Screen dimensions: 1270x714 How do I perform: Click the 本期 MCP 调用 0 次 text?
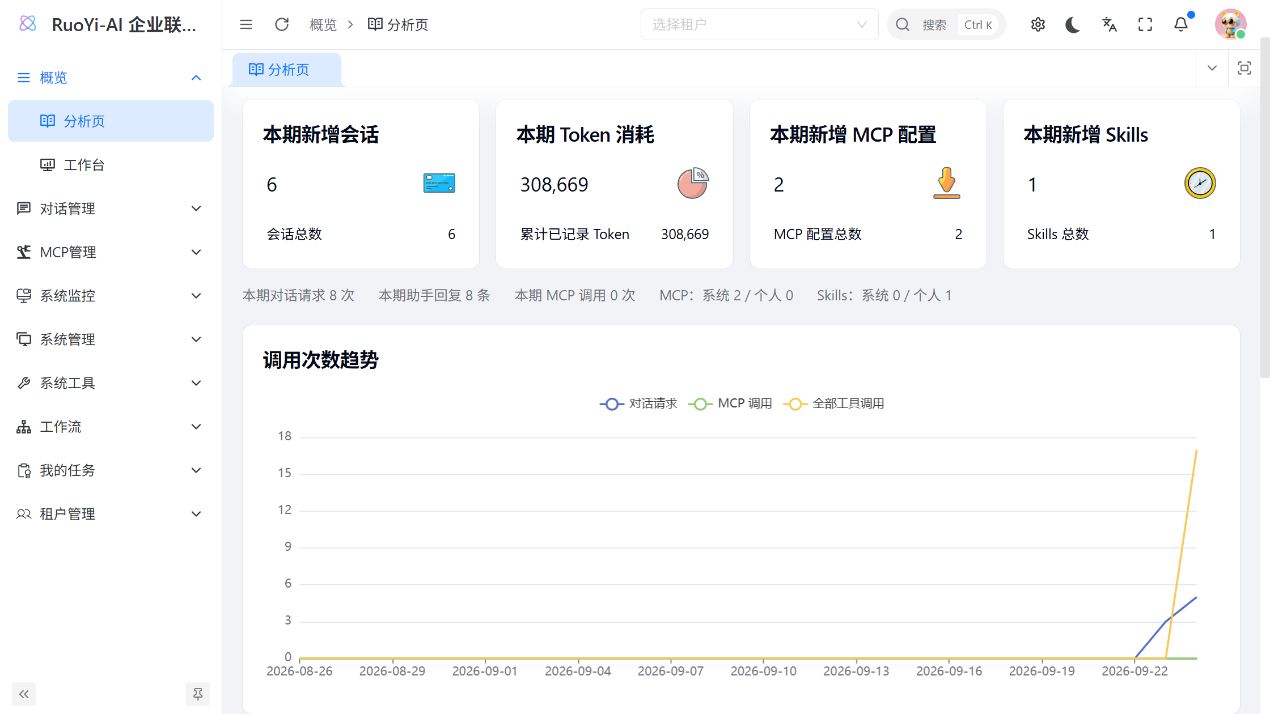pyautogui.click(x=575, y=296)
